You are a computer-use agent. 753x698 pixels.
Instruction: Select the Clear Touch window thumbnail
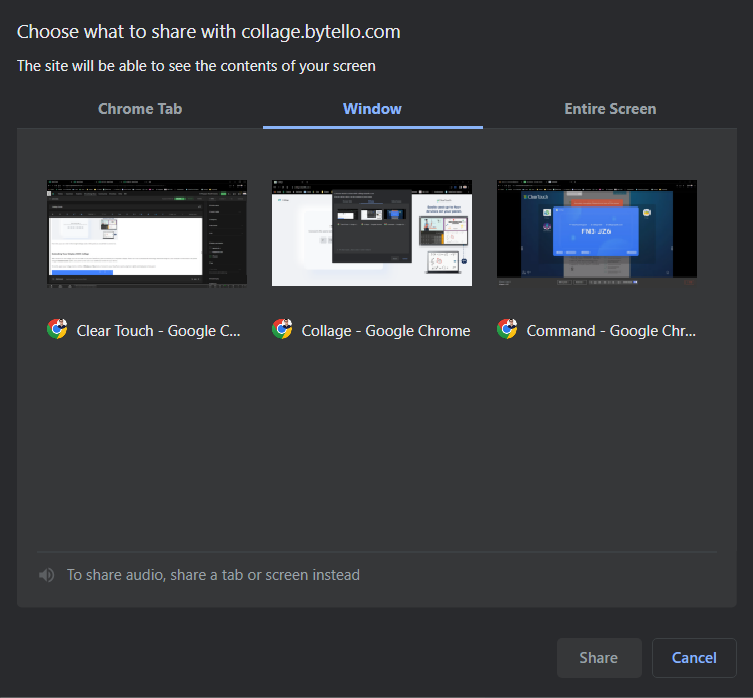coord(147,233)
